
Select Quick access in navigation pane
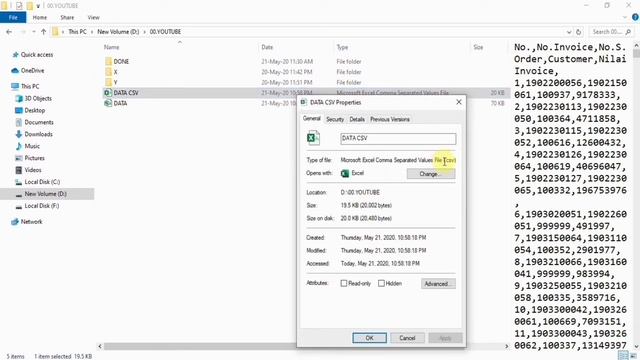37,55
